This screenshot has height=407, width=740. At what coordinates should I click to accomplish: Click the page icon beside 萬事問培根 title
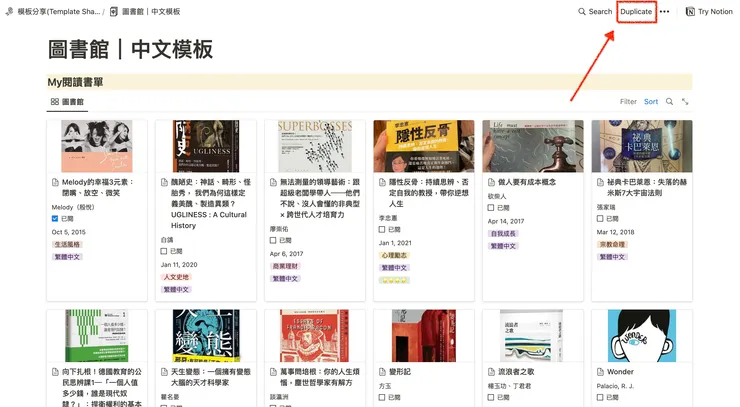tap(273, 372)
